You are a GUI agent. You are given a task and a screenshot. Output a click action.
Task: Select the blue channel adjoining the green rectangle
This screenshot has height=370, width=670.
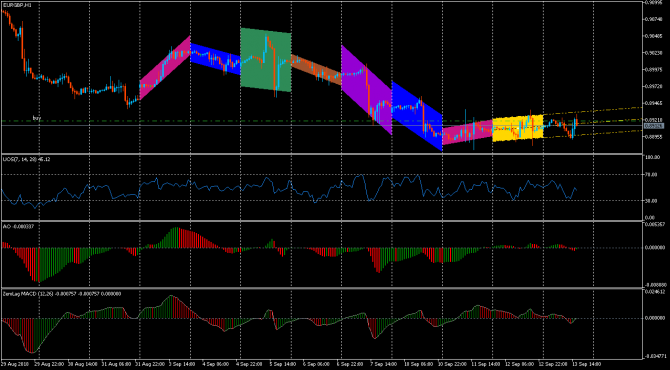click(x=215, y=59)
